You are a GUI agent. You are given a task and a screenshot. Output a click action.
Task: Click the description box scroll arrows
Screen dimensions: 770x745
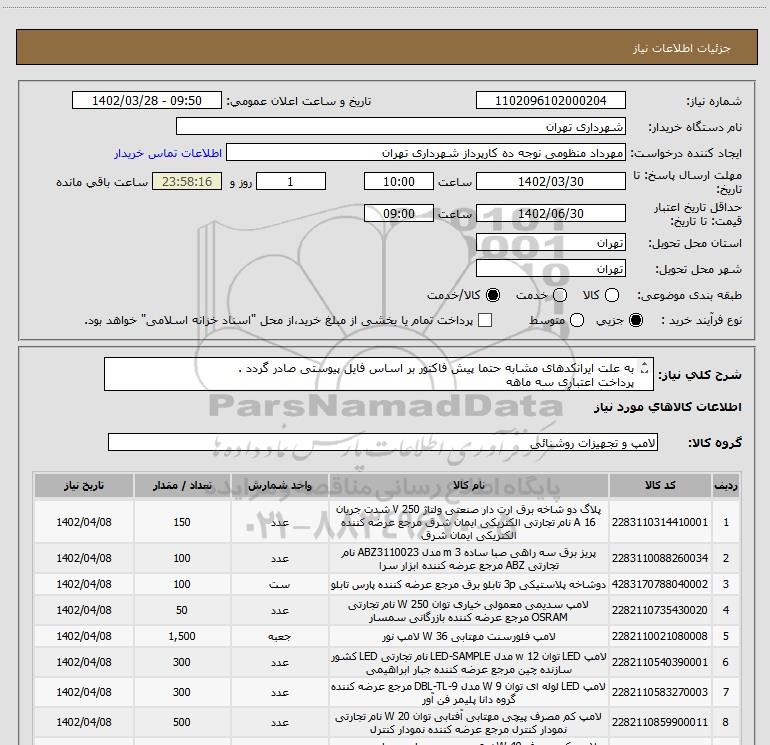(x=645, y=367)
